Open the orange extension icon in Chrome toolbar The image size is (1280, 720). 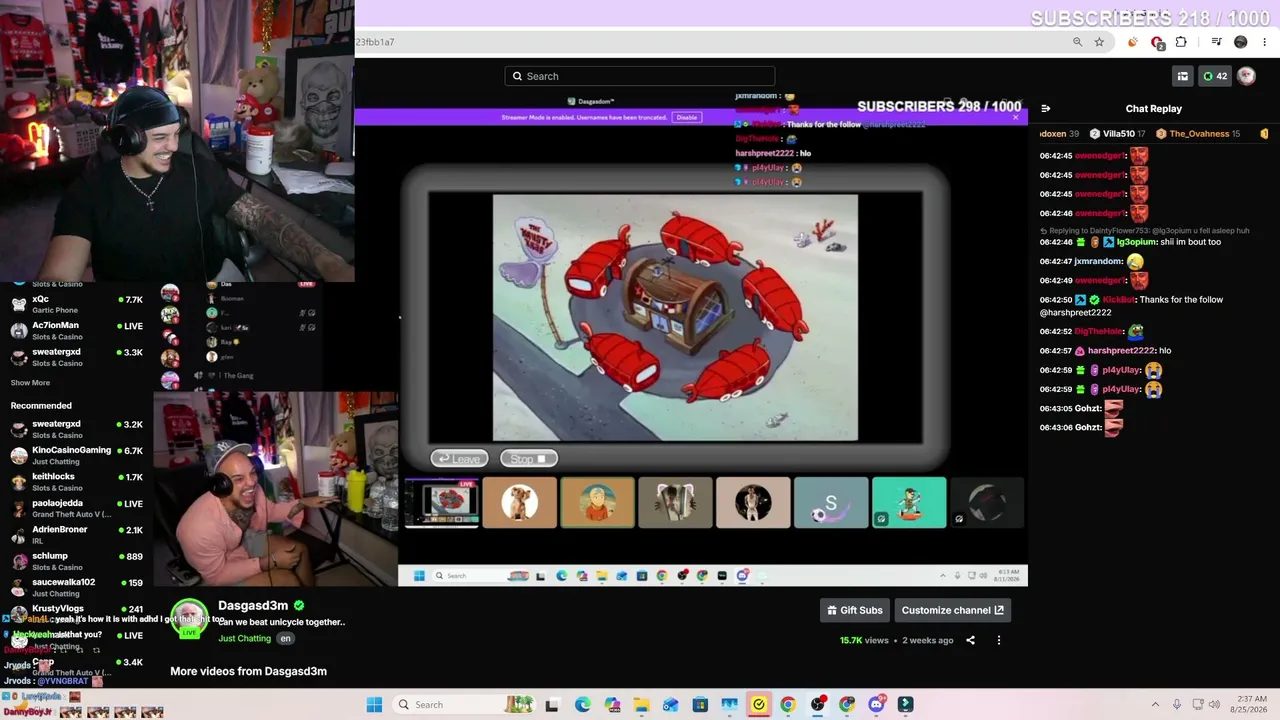[1132, 42]
